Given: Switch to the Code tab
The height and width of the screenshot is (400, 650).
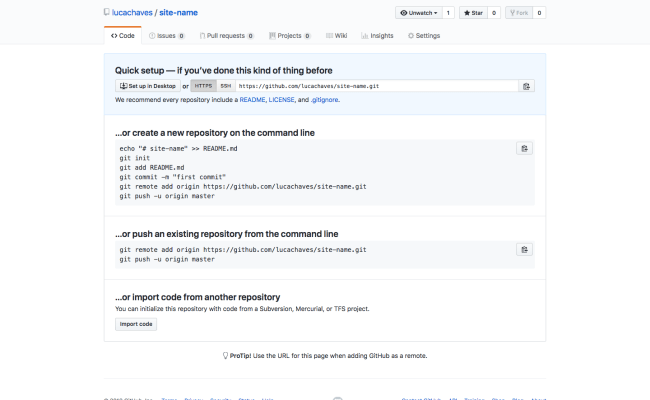Looking at the screenshot, I should pyautogui.click(x=123, y=36).
